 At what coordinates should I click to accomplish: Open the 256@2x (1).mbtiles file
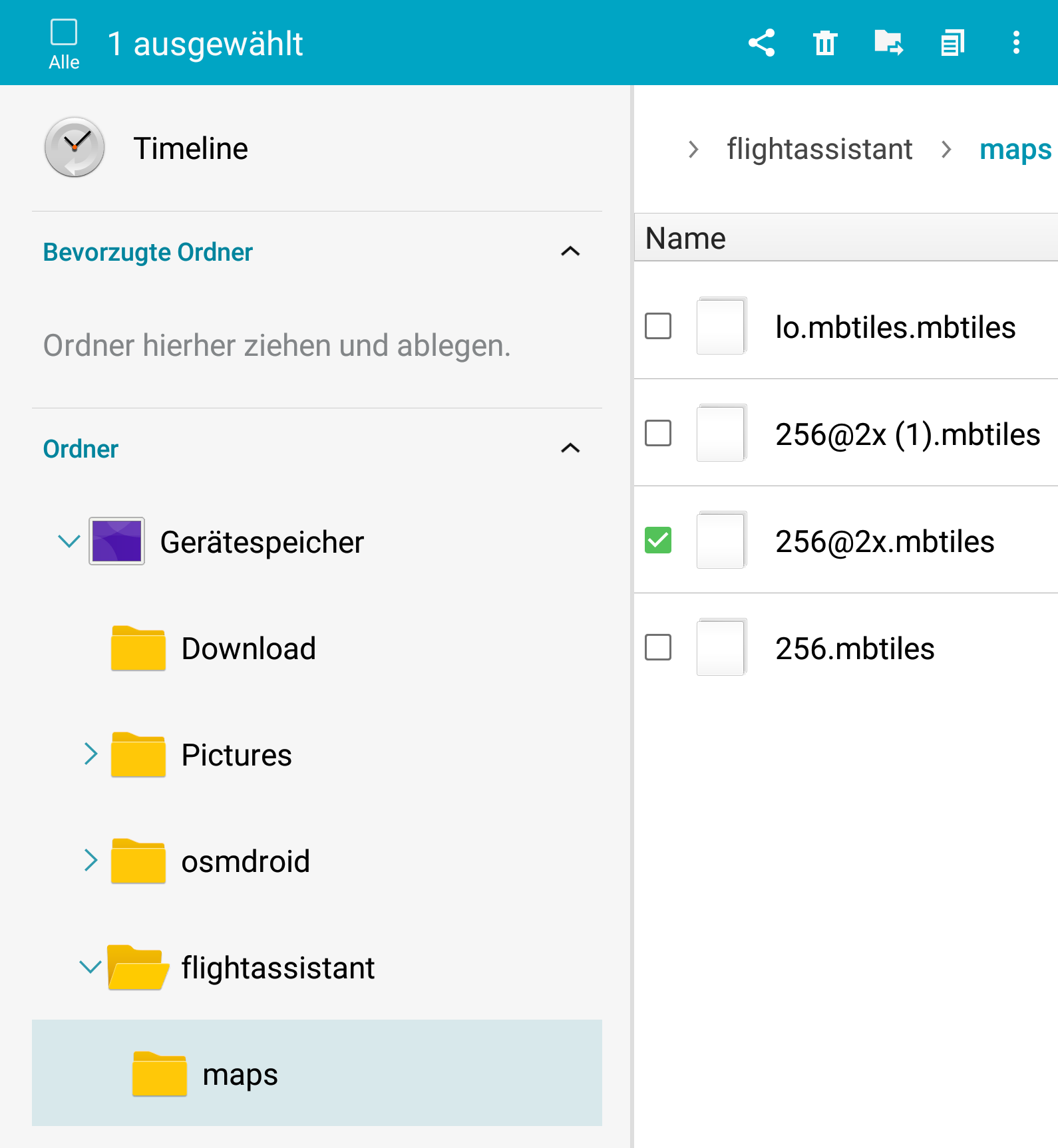point(907,434)
